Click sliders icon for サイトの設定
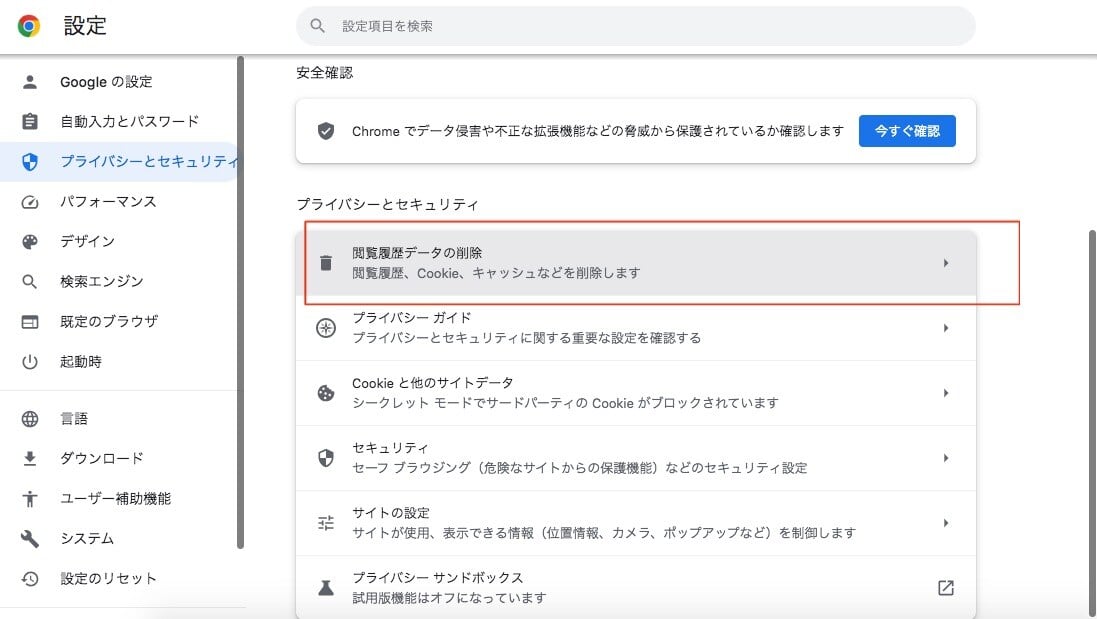 point(325,523)
